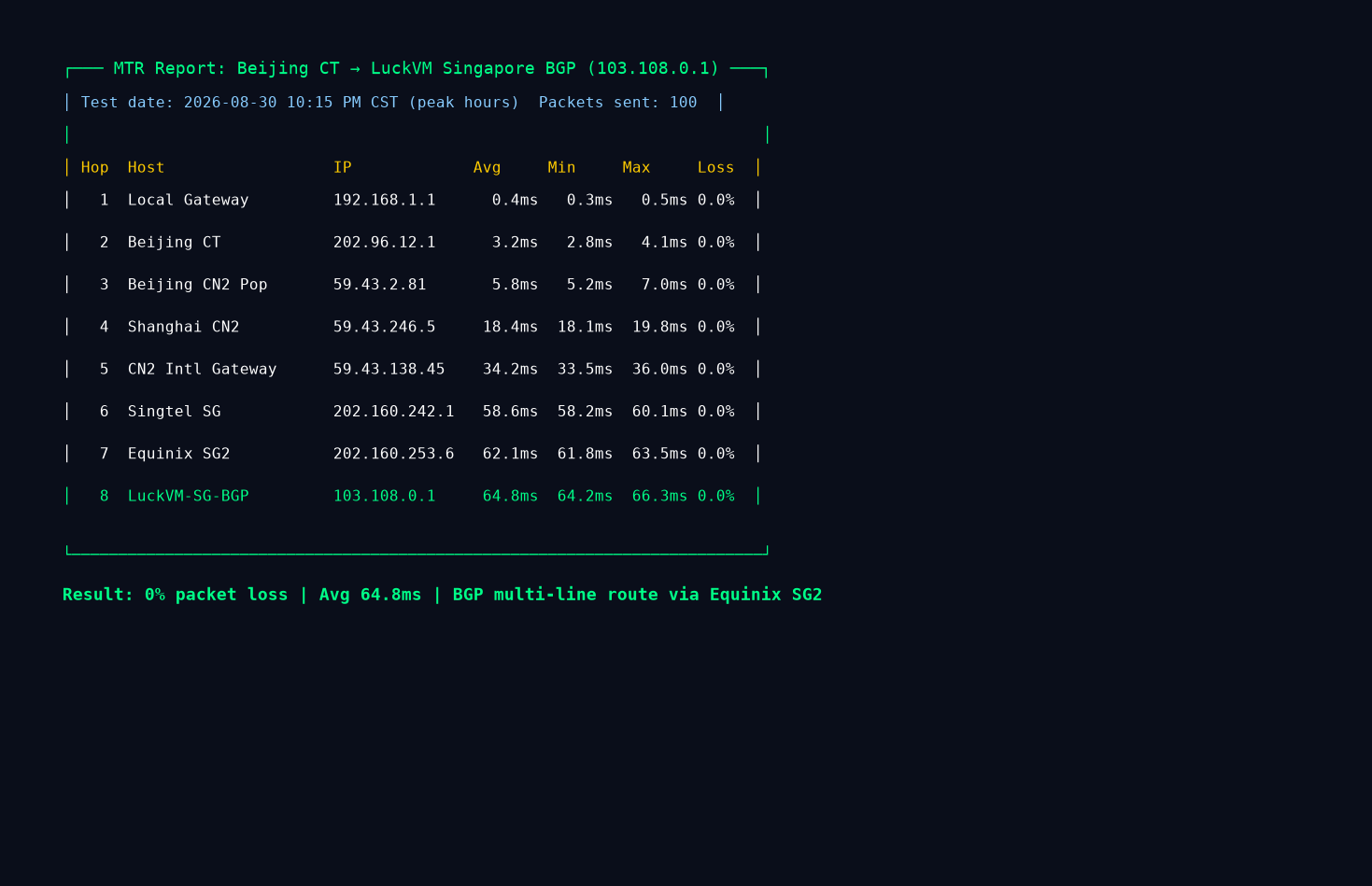1372x886 pixels.
Task: Click the 36.0ms max latency value
Action: (x=660, y=370)
